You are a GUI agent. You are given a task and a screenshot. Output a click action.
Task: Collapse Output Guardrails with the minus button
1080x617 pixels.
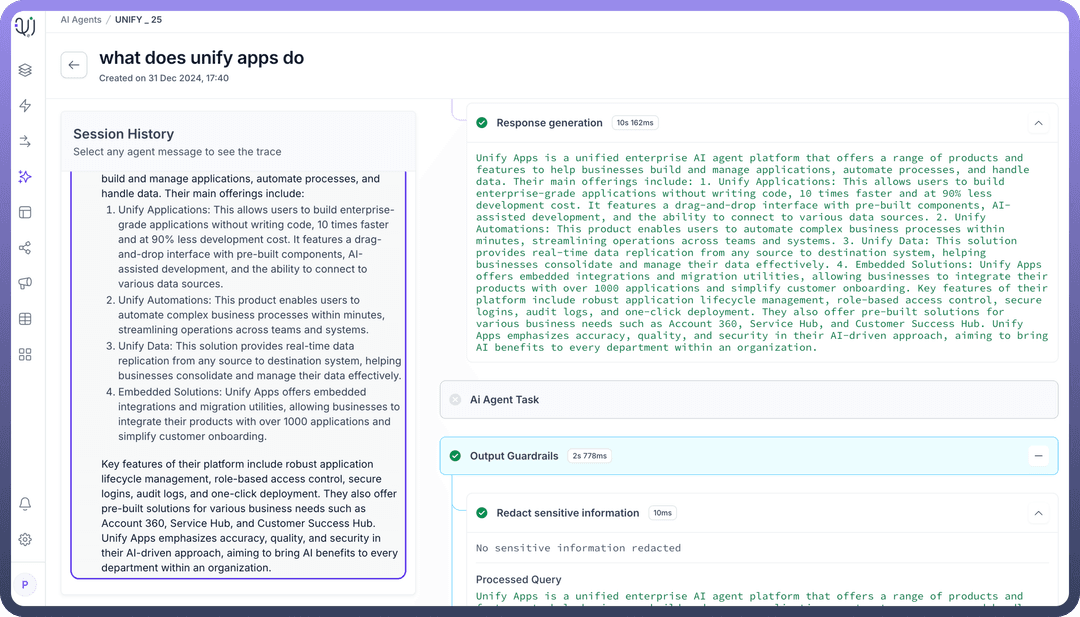point(1038,456)
